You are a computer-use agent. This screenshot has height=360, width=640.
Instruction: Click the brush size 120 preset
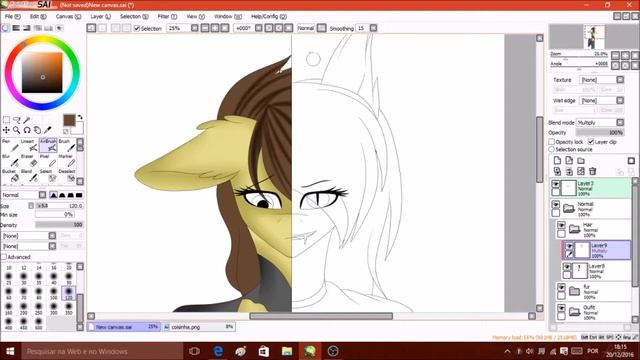tap(69, 293)
